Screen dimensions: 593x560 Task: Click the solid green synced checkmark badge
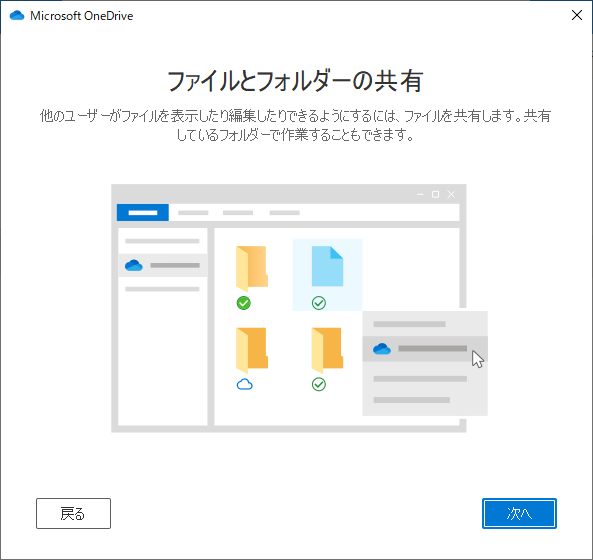point(244,303)
